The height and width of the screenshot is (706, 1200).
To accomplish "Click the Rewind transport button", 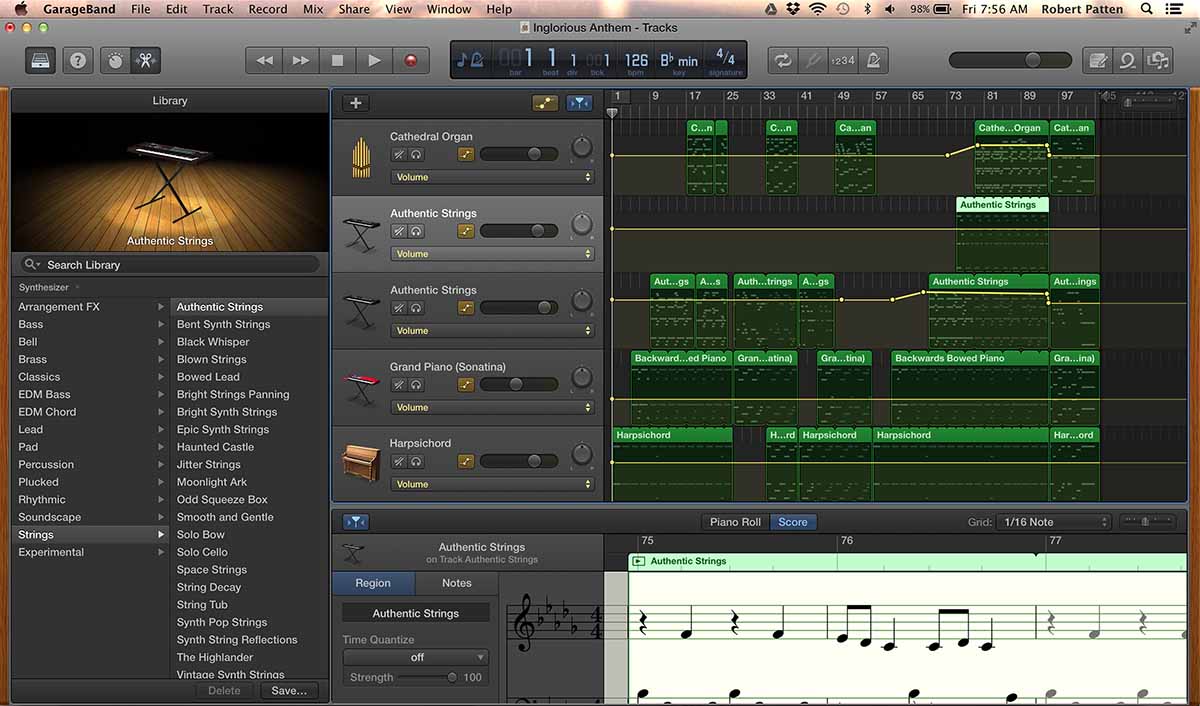I will (264, 60).
